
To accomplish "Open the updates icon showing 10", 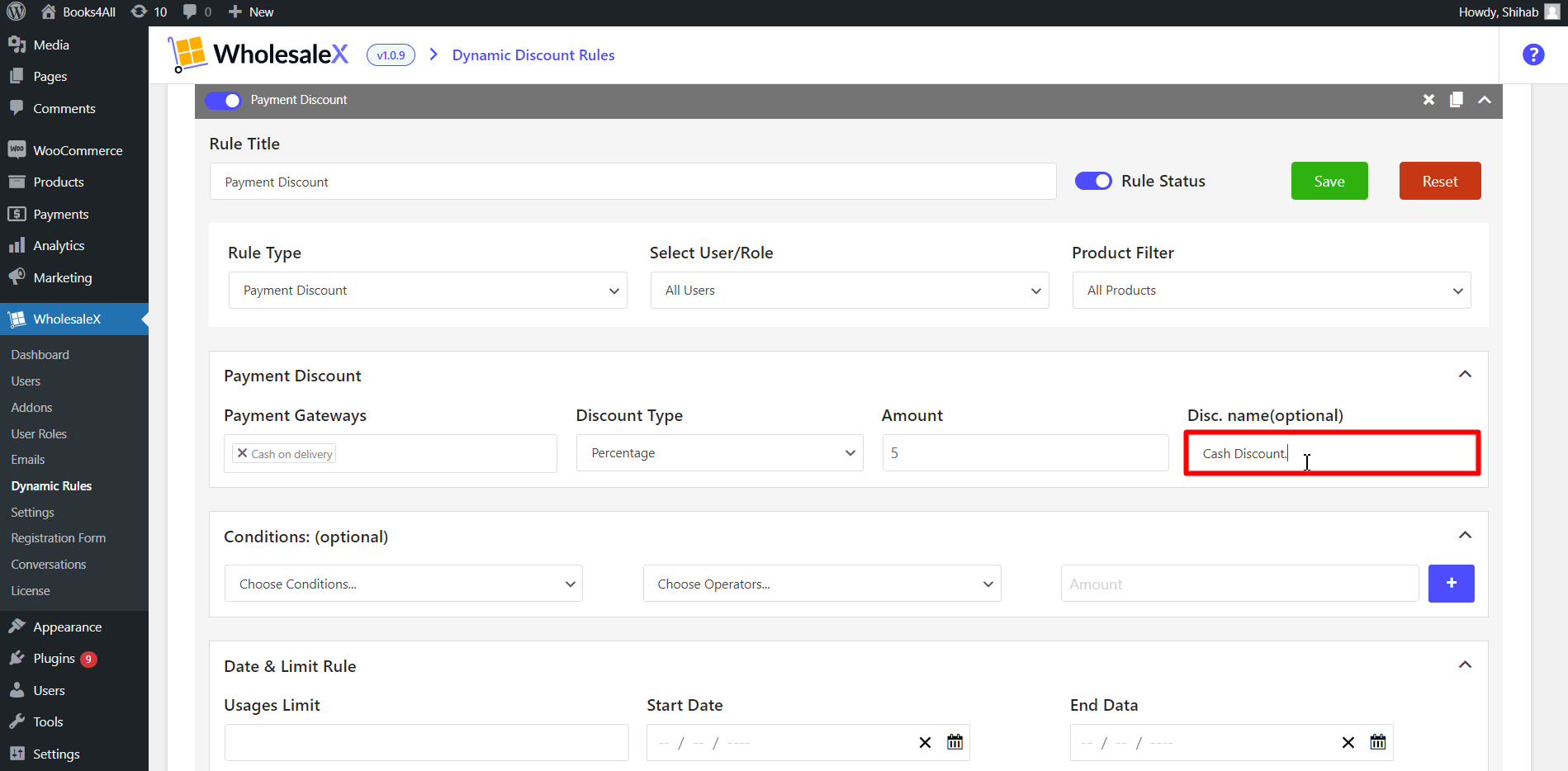I will [x=149, y=12].
